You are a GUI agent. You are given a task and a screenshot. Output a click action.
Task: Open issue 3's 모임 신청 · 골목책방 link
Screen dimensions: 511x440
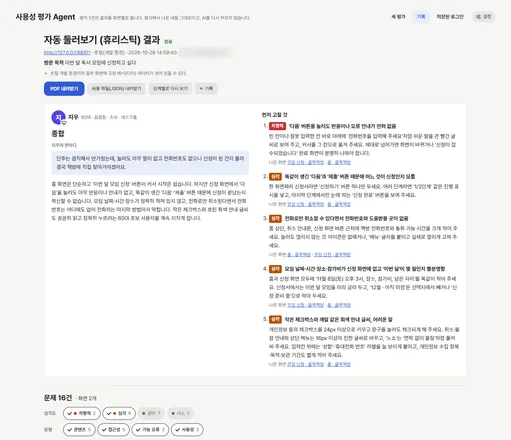332,255
